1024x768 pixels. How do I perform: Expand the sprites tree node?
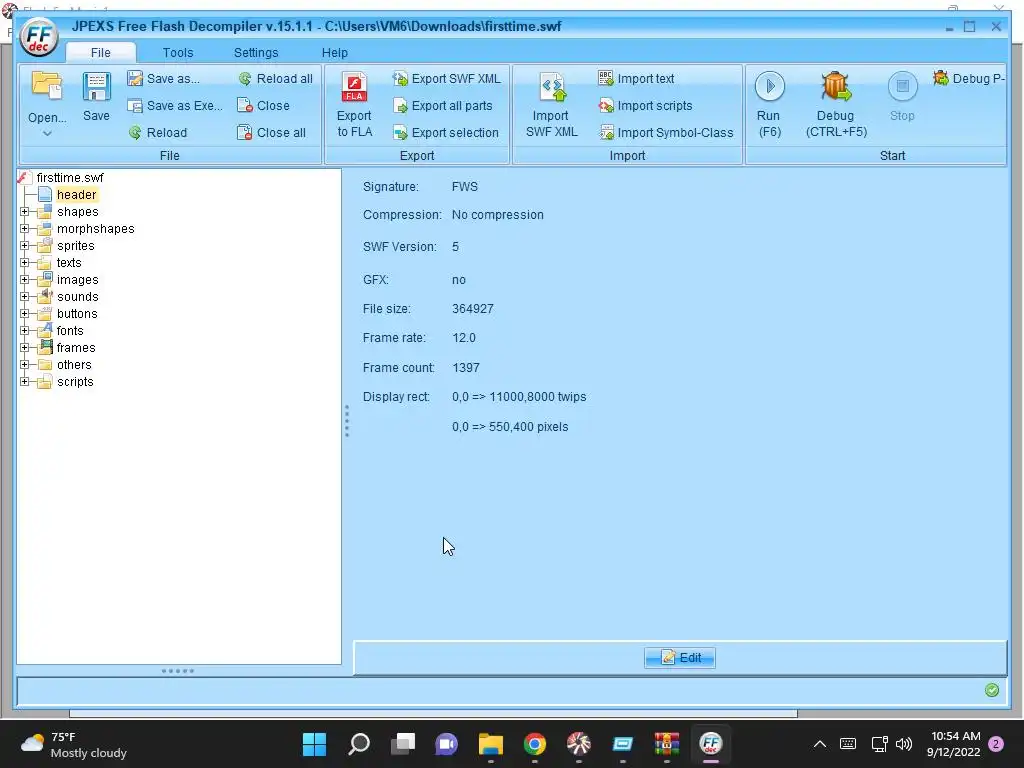click(25, 246)
